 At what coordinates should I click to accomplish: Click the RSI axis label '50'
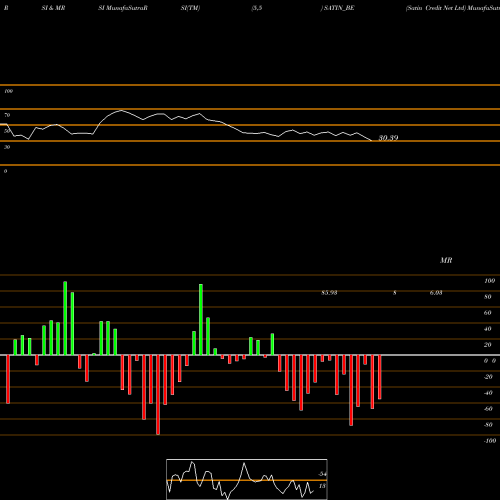[x=7, y=131]
